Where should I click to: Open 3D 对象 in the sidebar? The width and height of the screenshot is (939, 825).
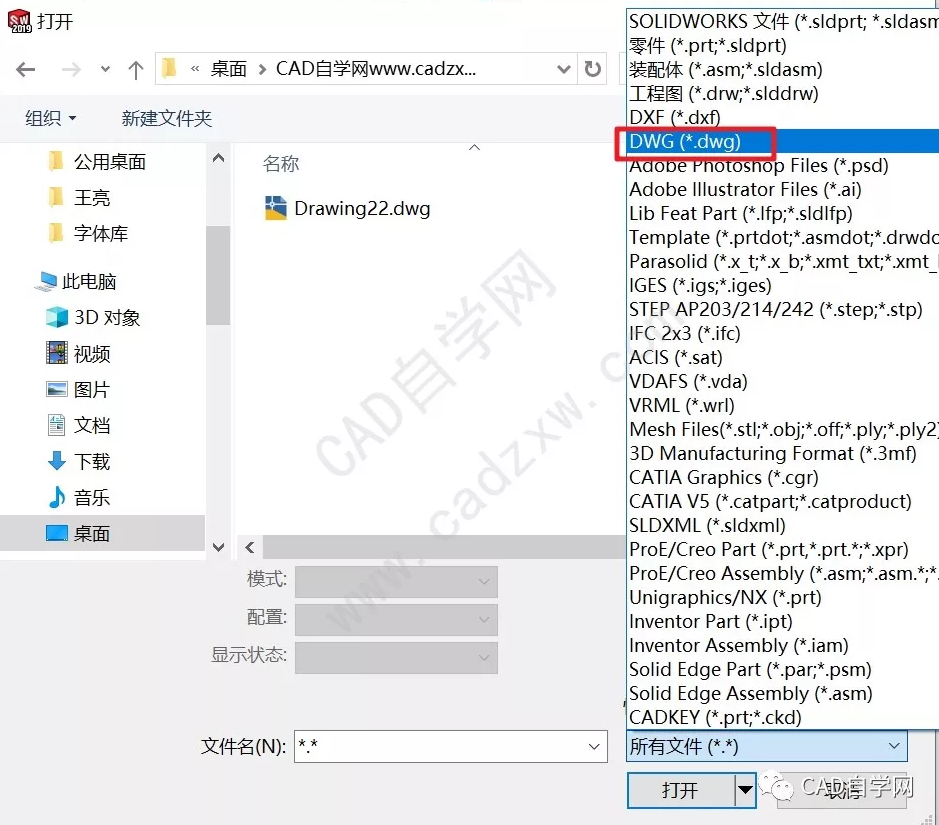pos(93,317)
